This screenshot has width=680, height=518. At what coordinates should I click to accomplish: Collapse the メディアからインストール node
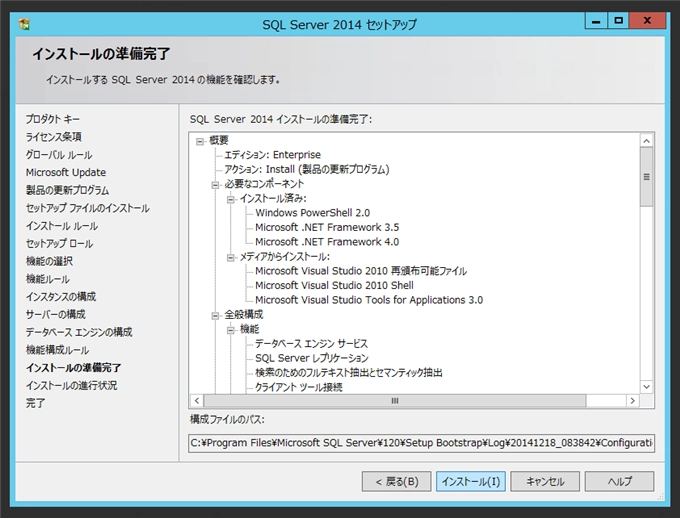pos(231,258)
